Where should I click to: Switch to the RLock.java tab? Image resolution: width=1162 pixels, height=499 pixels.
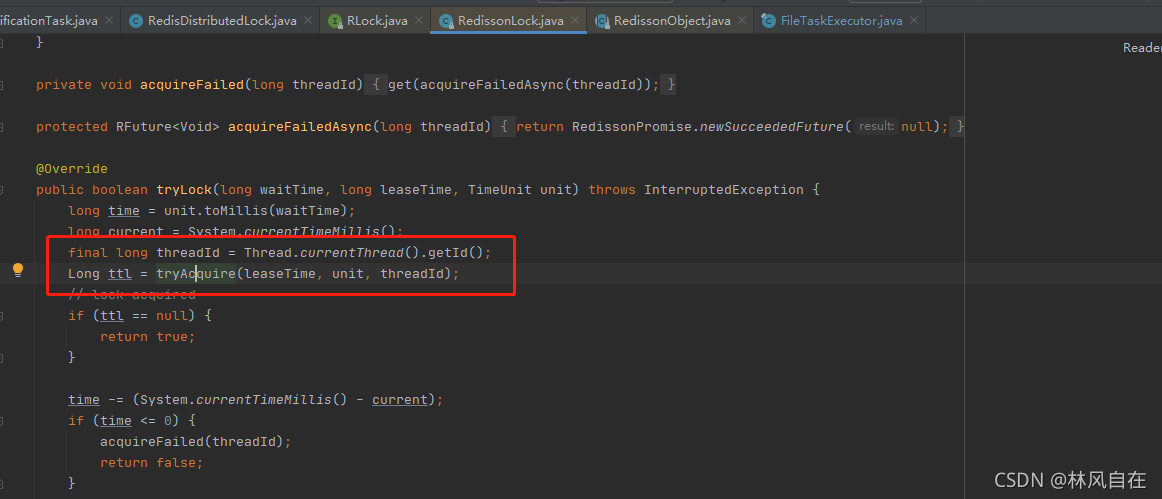tap(376, 21)
